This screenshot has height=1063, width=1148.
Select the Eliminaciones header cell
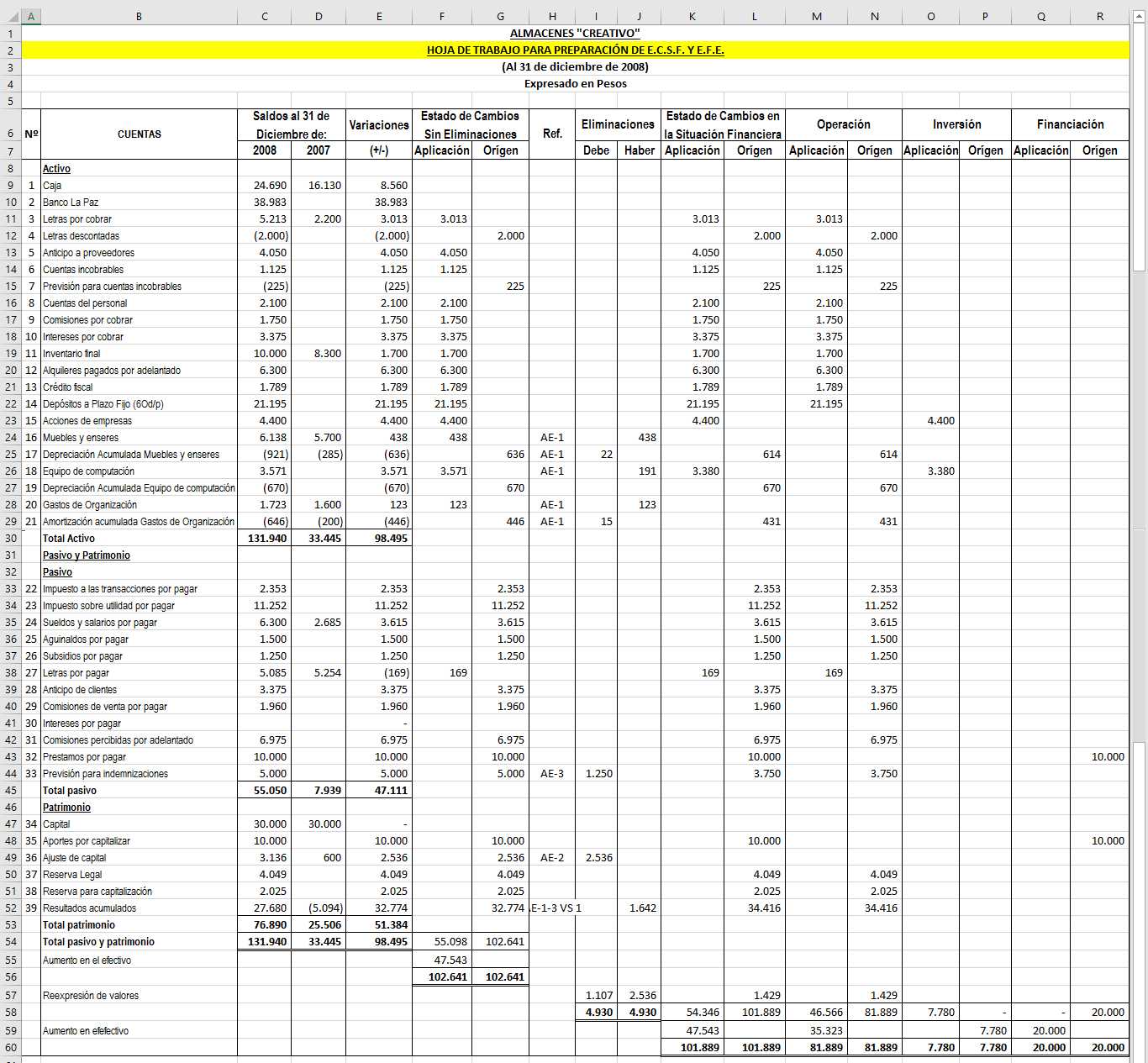pos(618,124)
